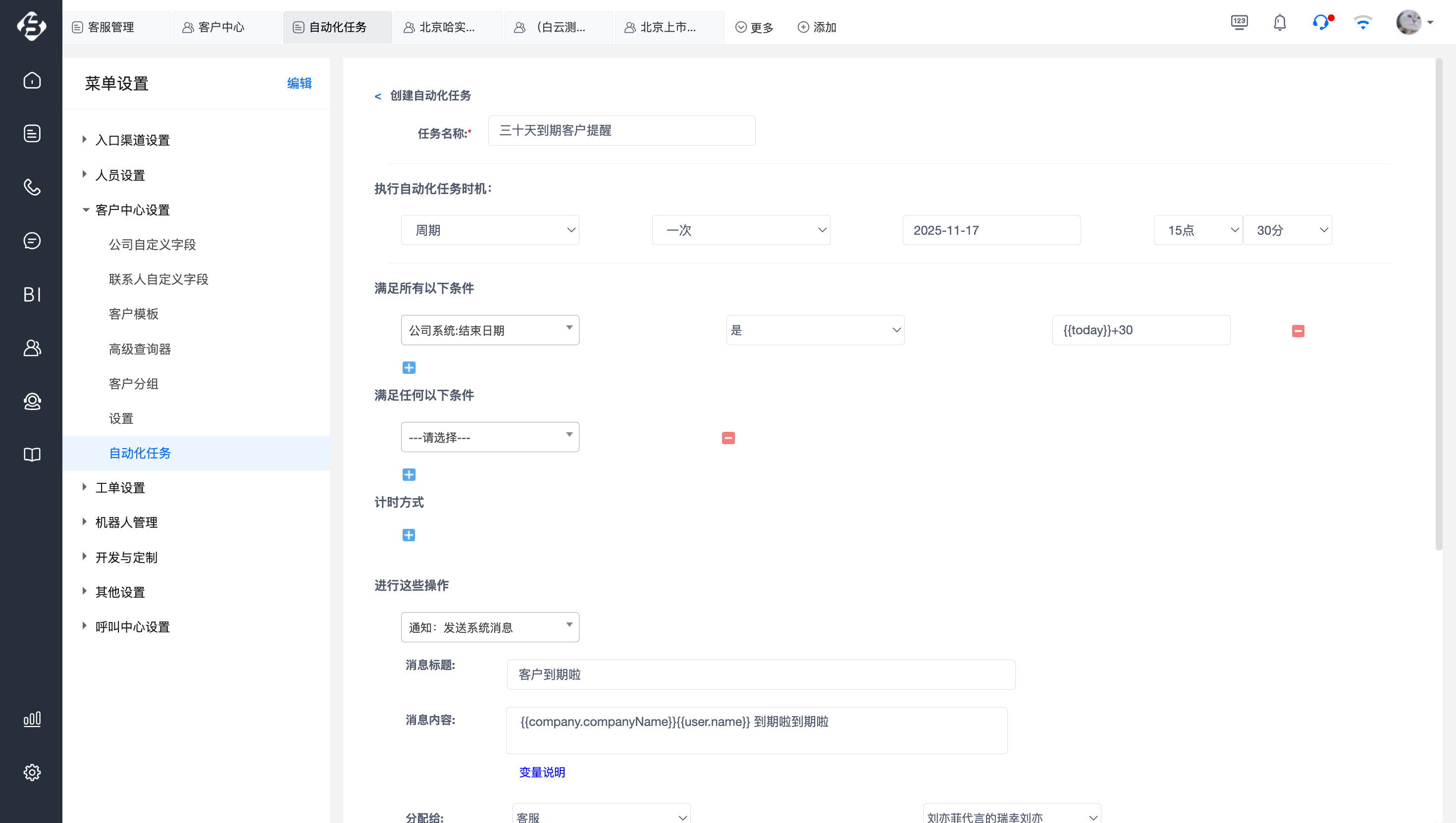
Task: Open the settings gear icon in sidebar
Action: [x=32, y=772]
